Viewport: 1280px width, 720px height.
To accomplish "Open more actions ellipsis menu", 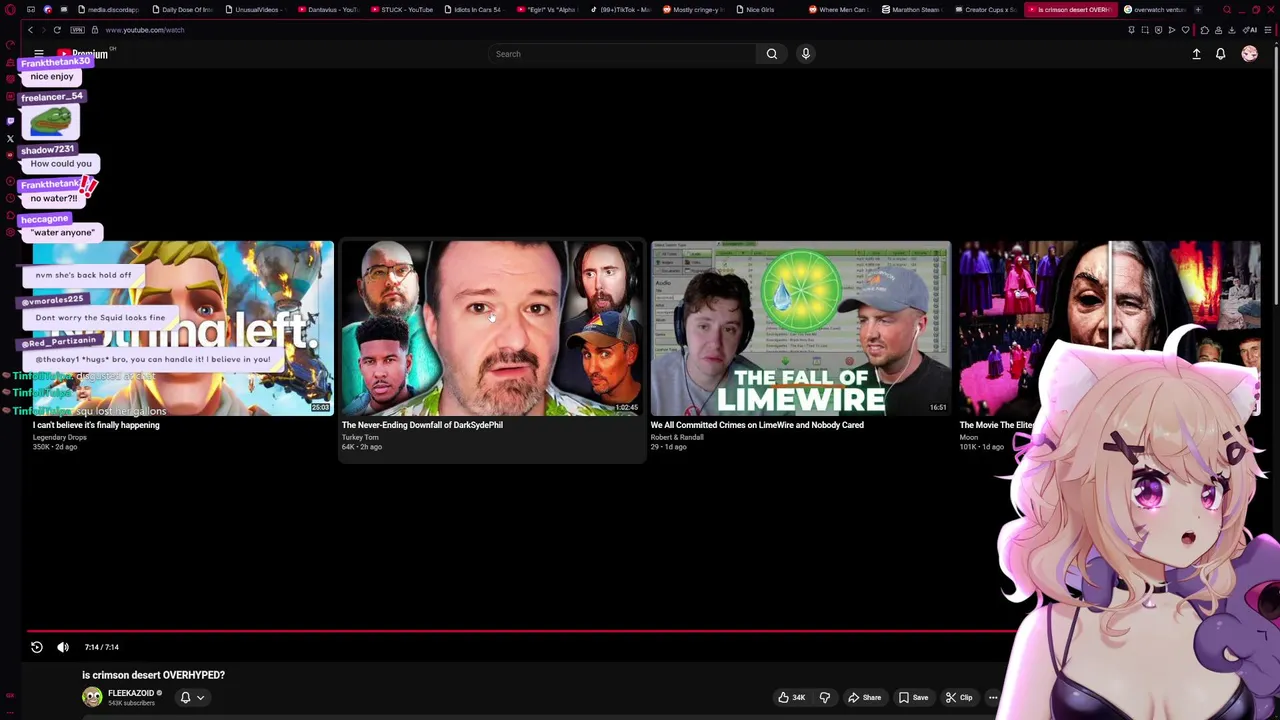I will pos(993,698).
